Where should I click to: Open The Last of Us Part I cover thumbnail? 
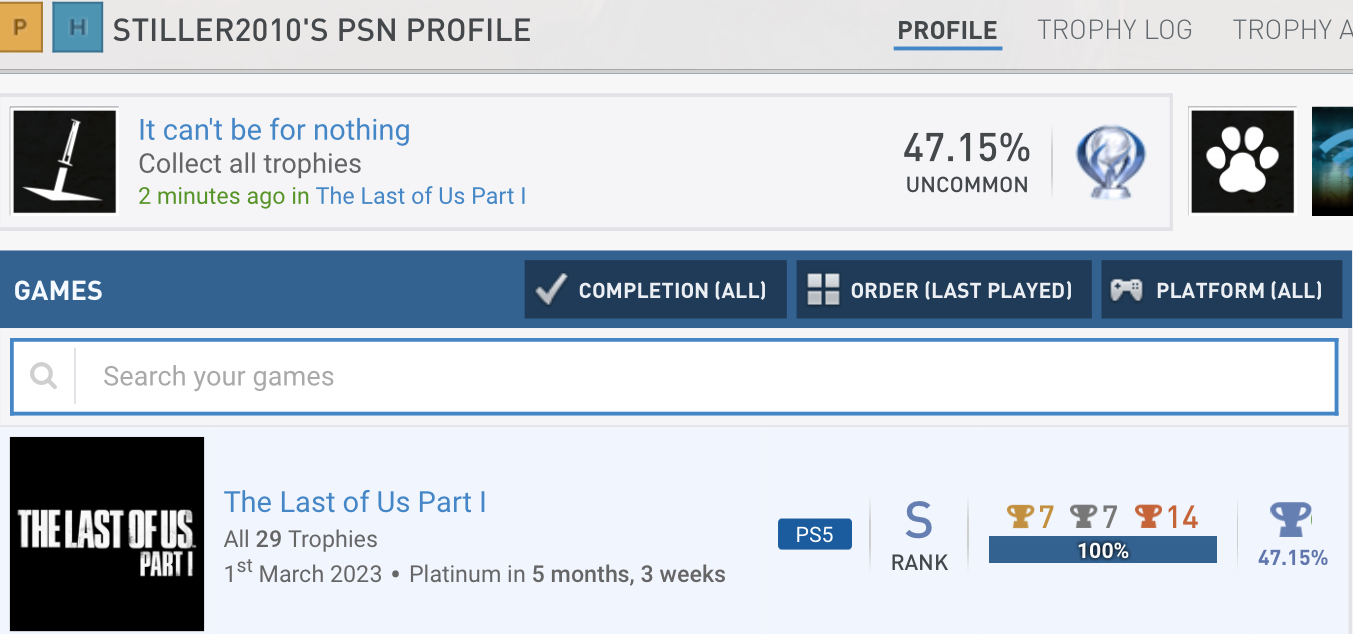pos(107,533)
